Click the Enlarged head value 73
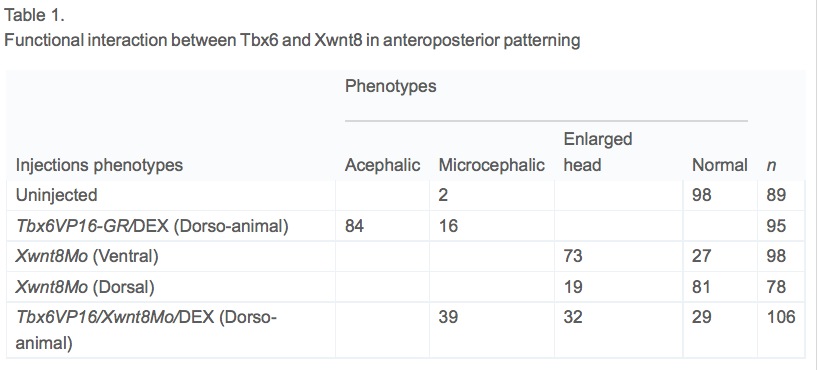This screenshot has width=819, height=370. pos(574,256)
